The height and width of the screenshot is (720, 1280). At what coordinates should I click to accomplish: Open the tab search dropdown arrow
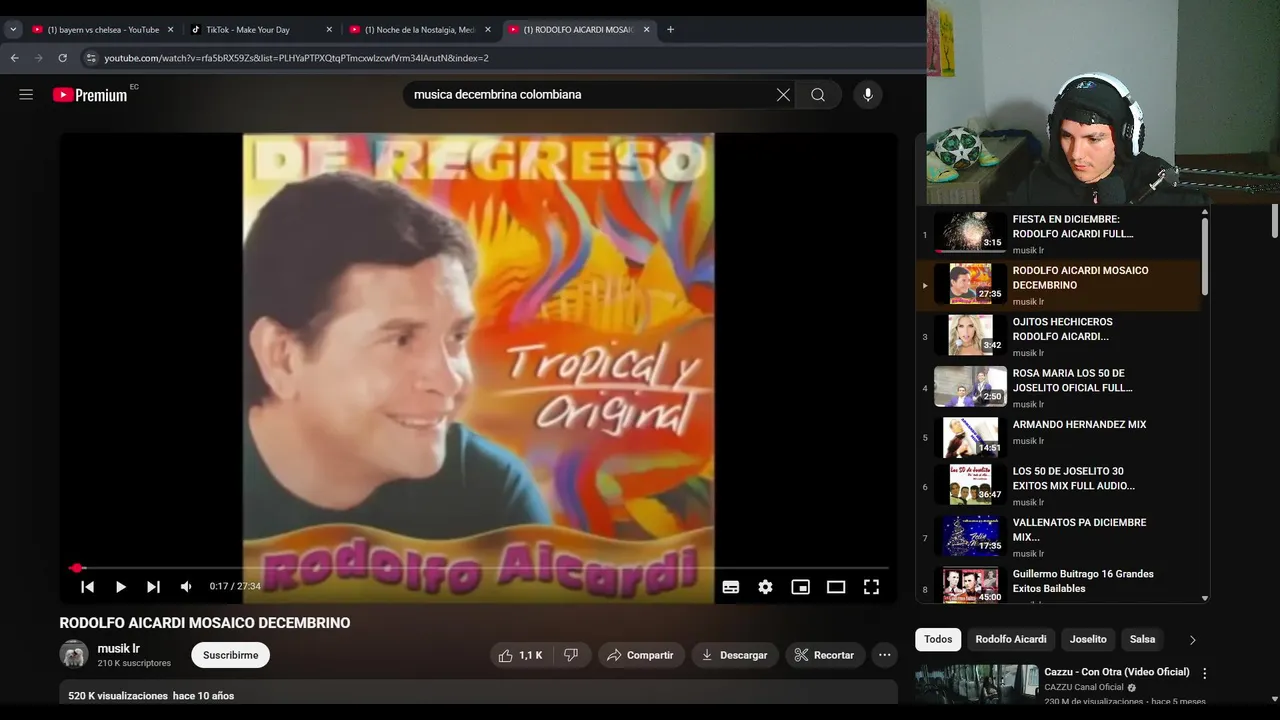pyautogui.click(x=13, y=30)
